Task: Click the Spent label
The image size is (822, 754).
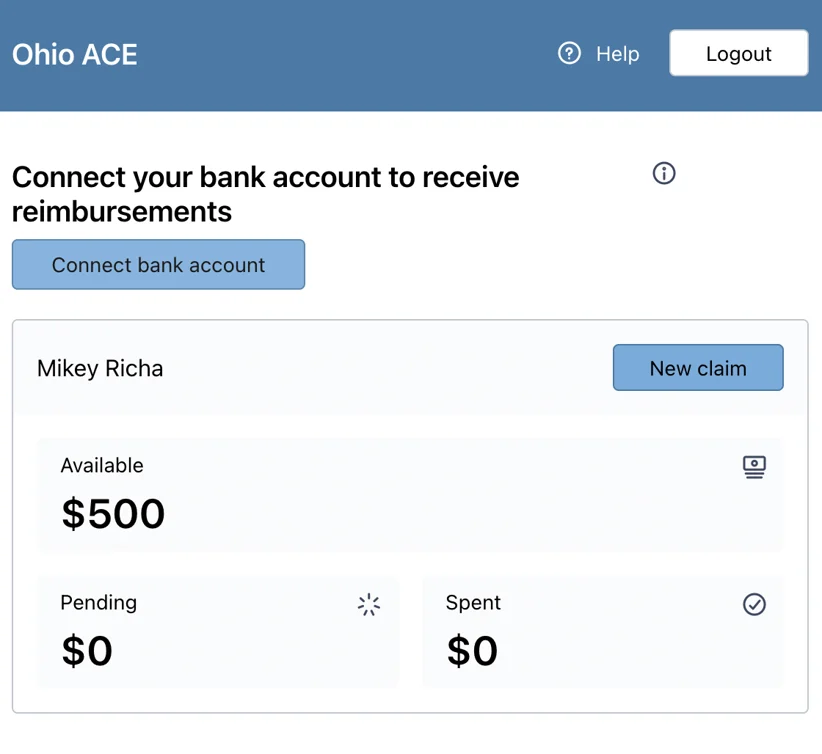Action: tap(473, 603)
